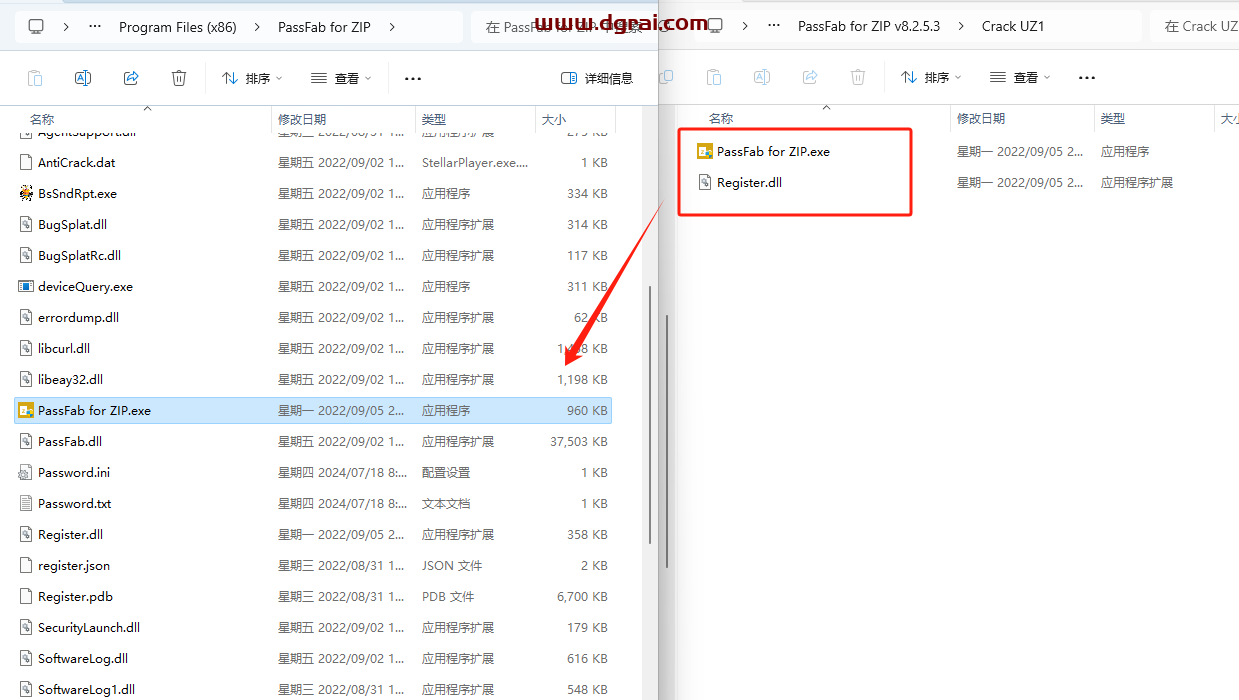This screenshot has width=1239, height=700.
Task: Select Password.txt text file icon
Action: pos(26,503)
